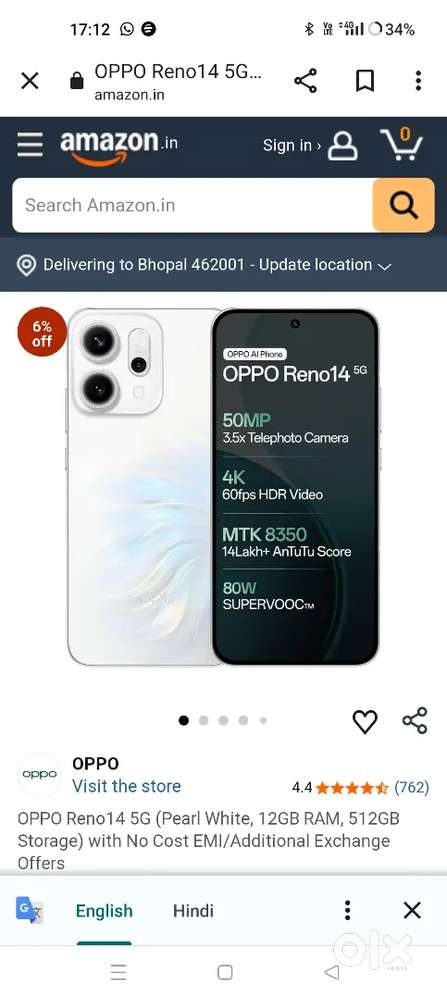Open the browser three-dot menu
This screenshot has height=1000, width=447.
coord(418,81)
